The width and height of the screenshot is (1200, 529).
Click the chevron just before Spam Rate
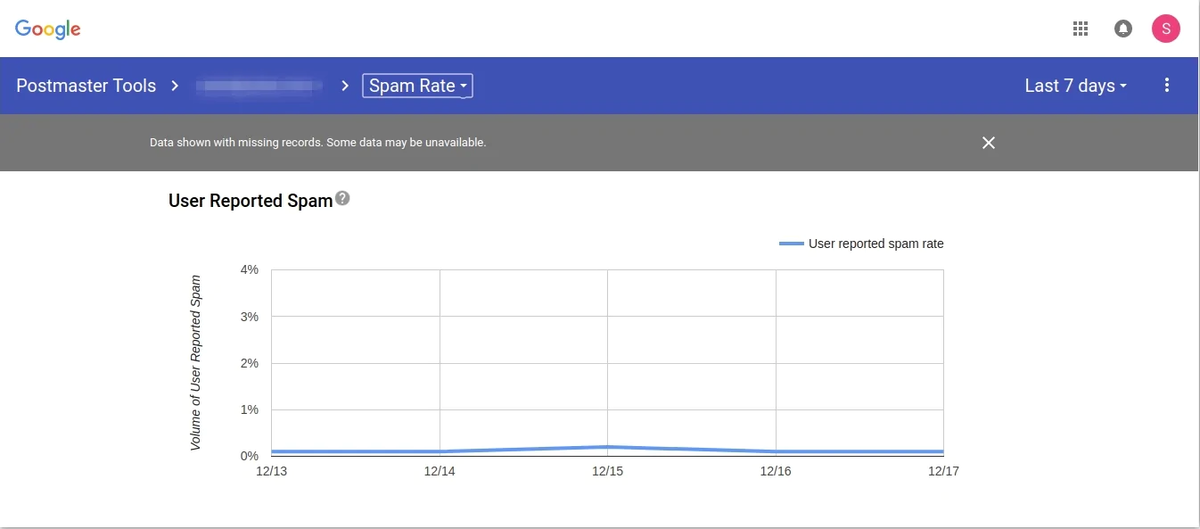[x=345, y=86]
